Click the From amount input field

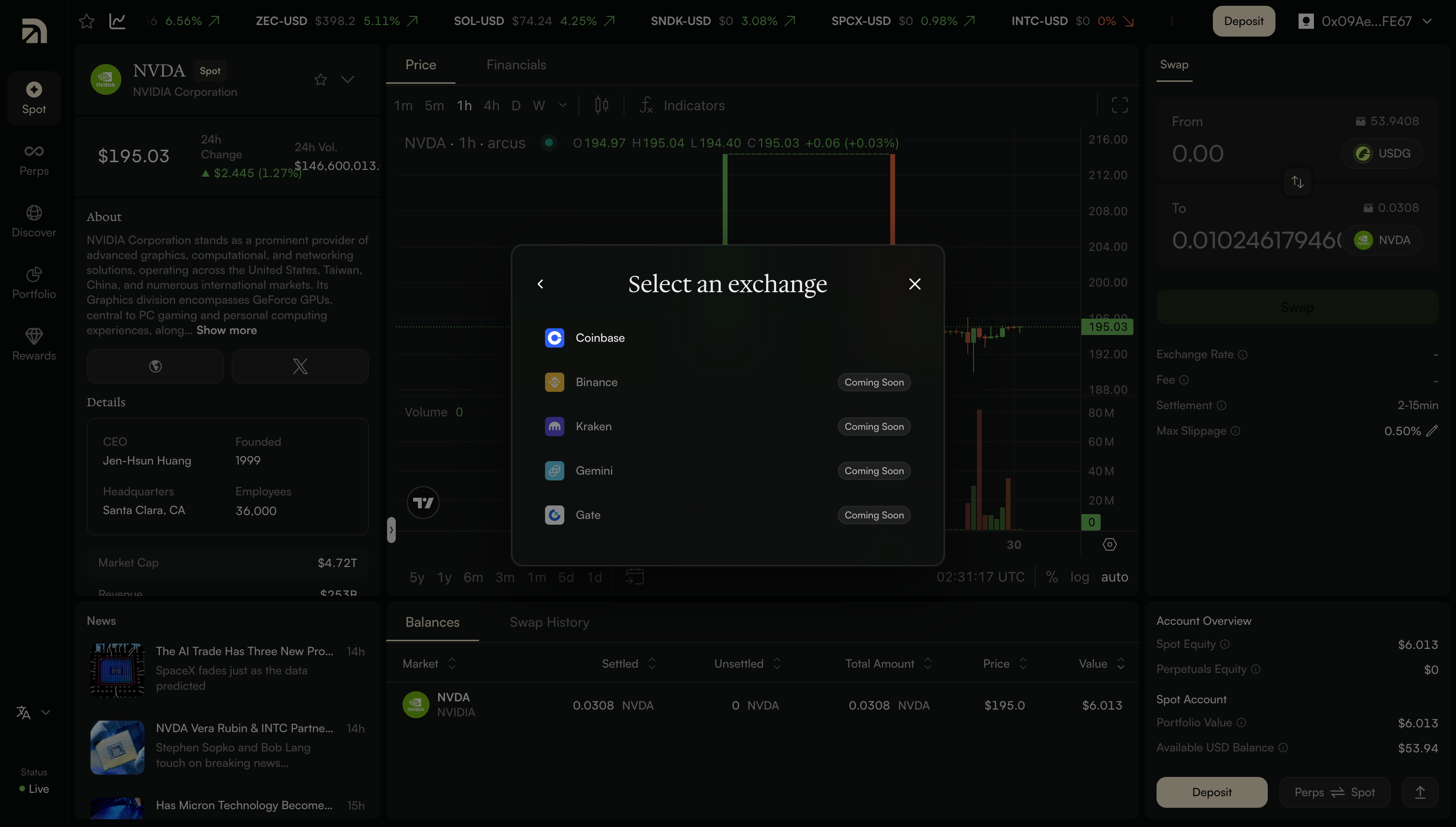(x=1253, y=154)
